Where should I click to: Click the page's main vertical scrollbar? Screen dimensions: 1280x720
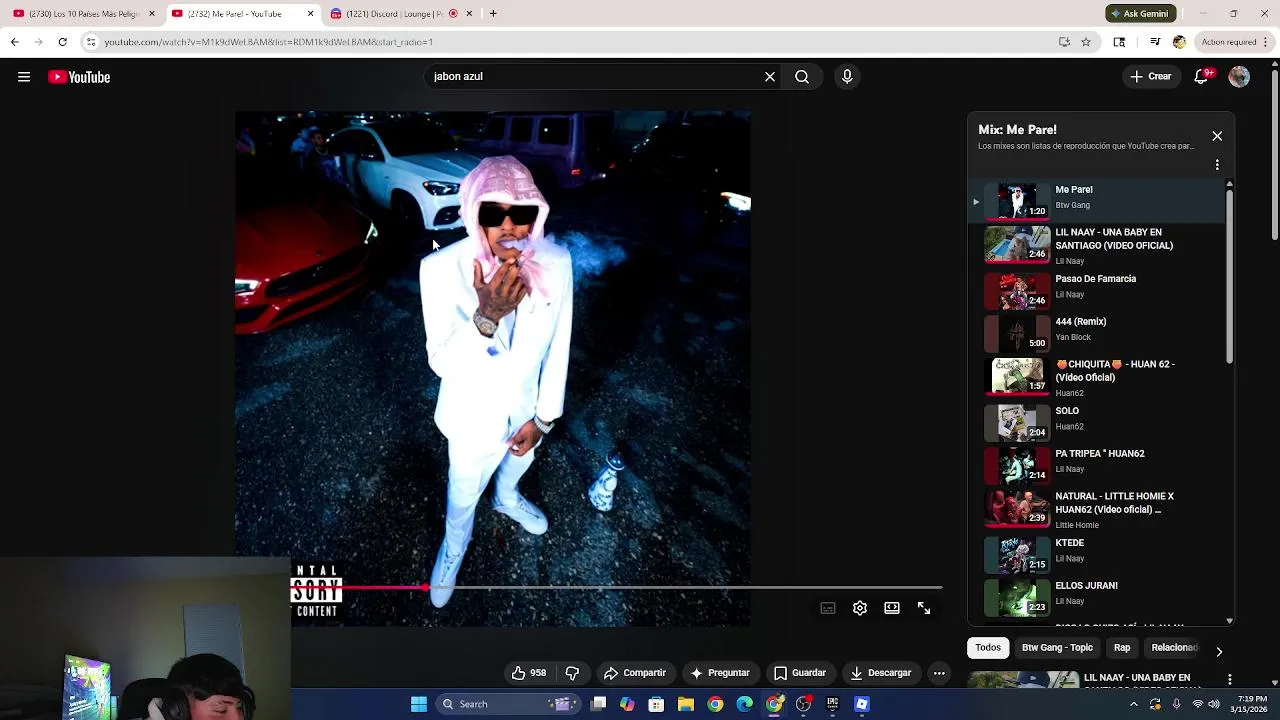tap(1275, 154)
